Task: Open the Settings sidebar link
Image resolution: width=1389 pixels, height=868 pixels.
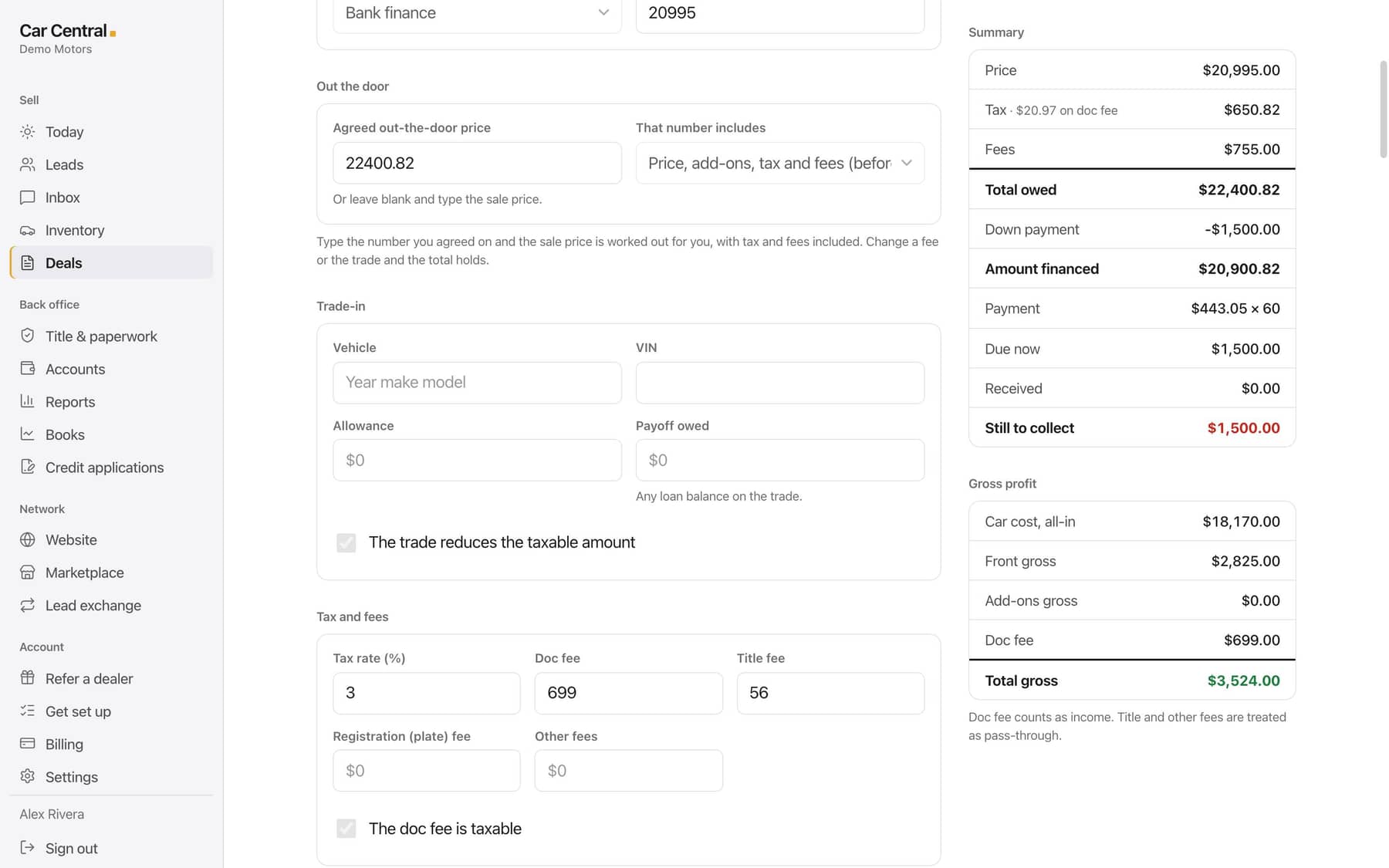Action: pos(111,777)
